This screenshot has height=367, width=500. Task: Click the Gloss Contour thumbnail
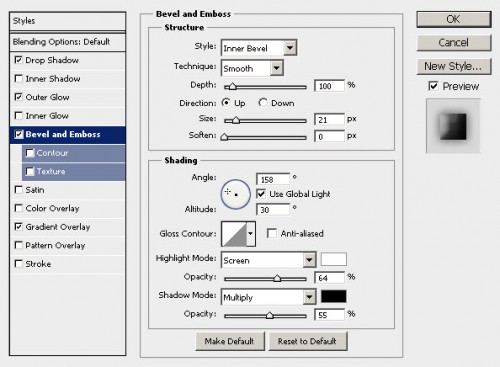click(234, 234)
